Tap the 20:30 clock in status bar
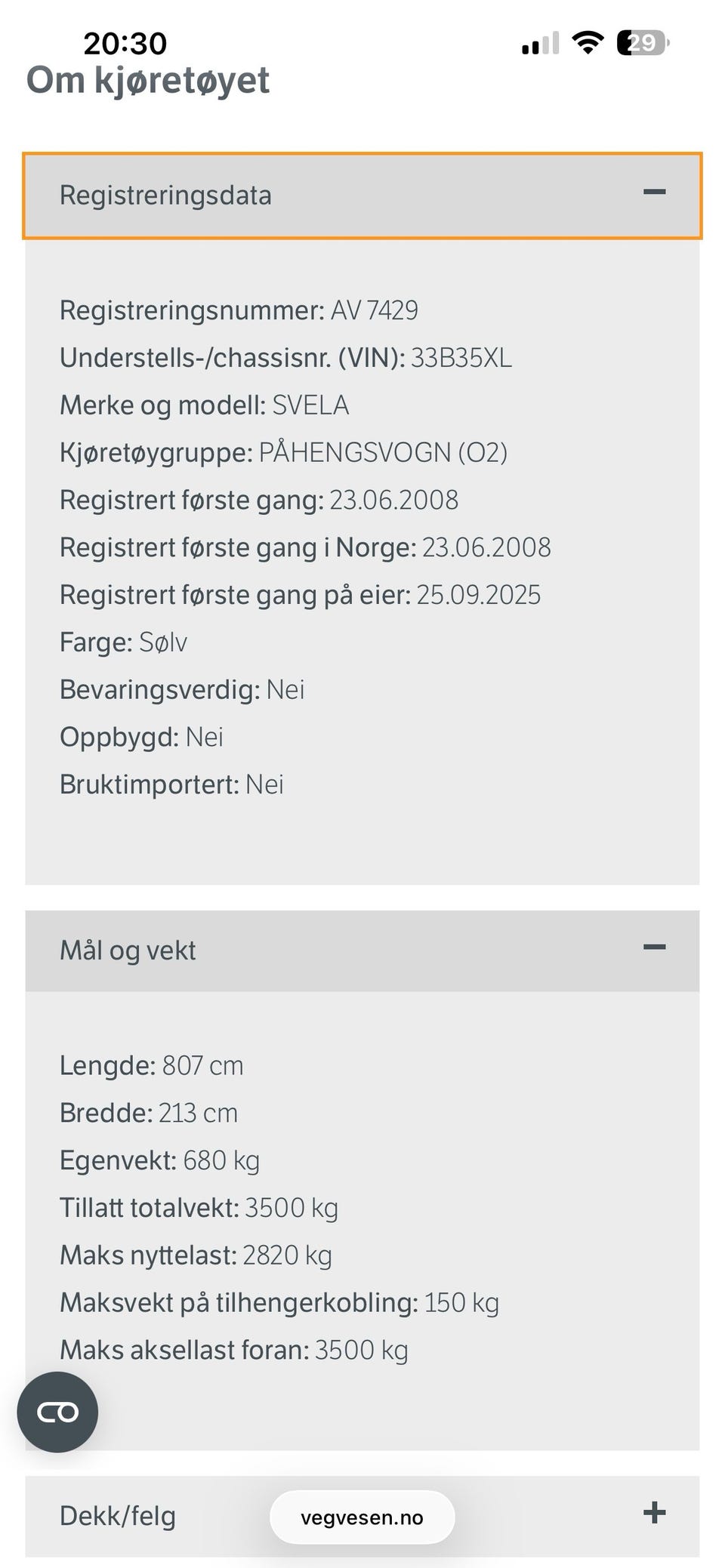 (x=125, y=43)
